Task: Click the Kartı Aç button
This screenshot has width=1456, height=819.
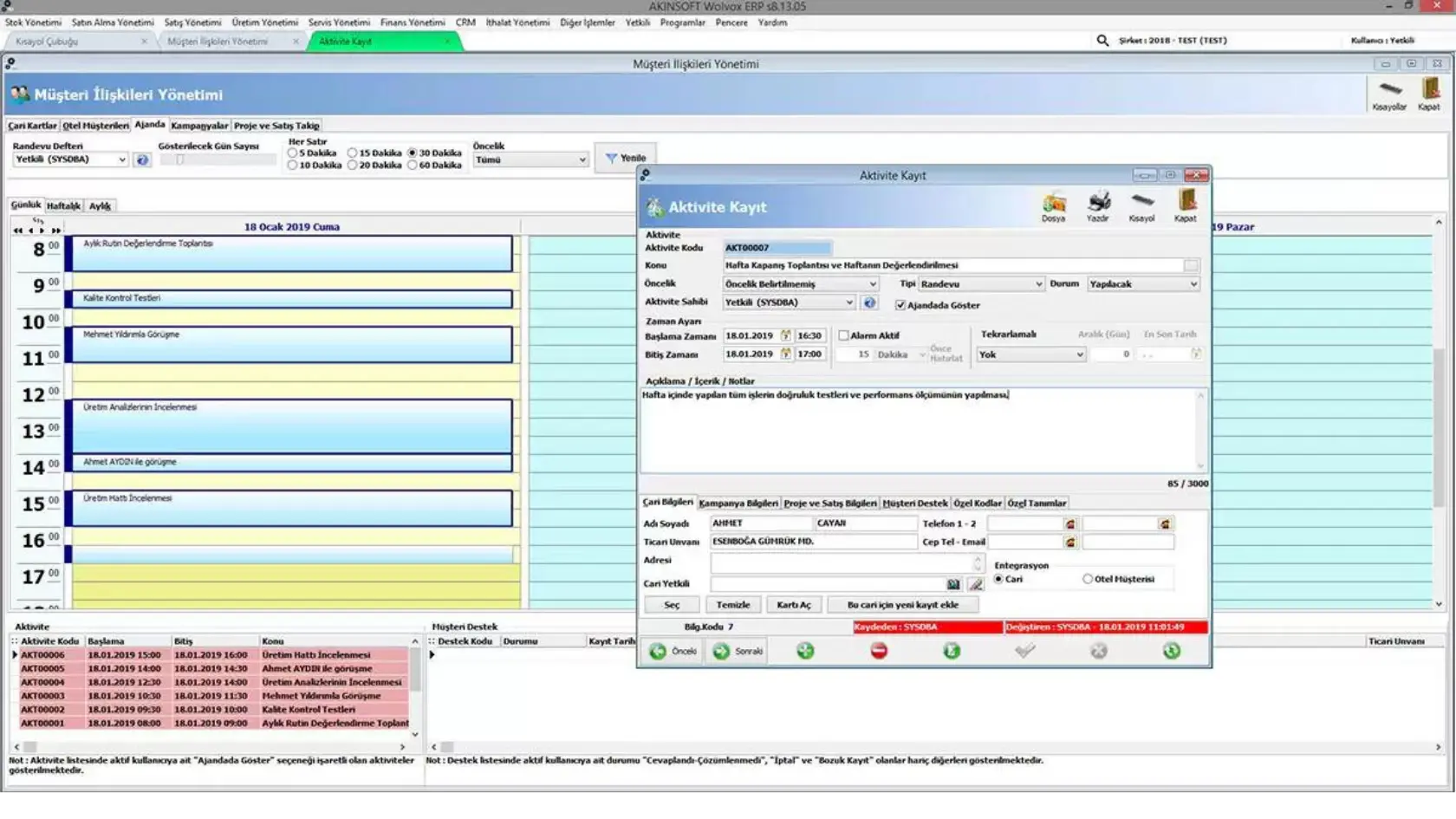Action: click(x=794, y=605)
